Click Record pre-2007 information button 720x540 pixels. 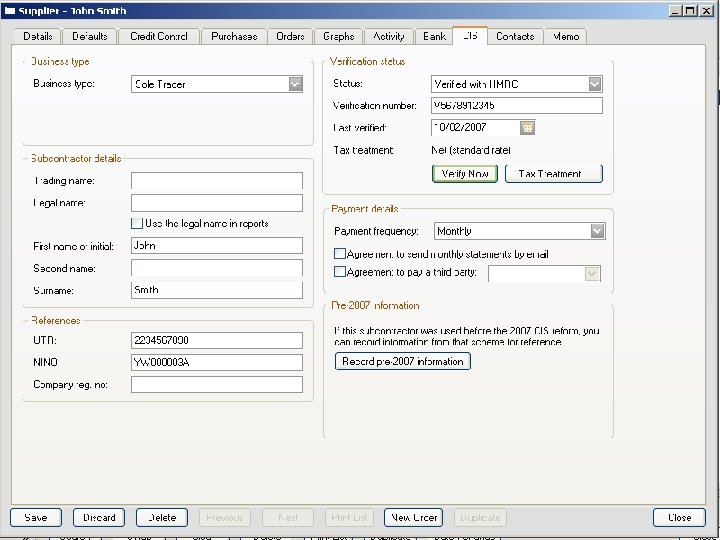coord(403,361)
